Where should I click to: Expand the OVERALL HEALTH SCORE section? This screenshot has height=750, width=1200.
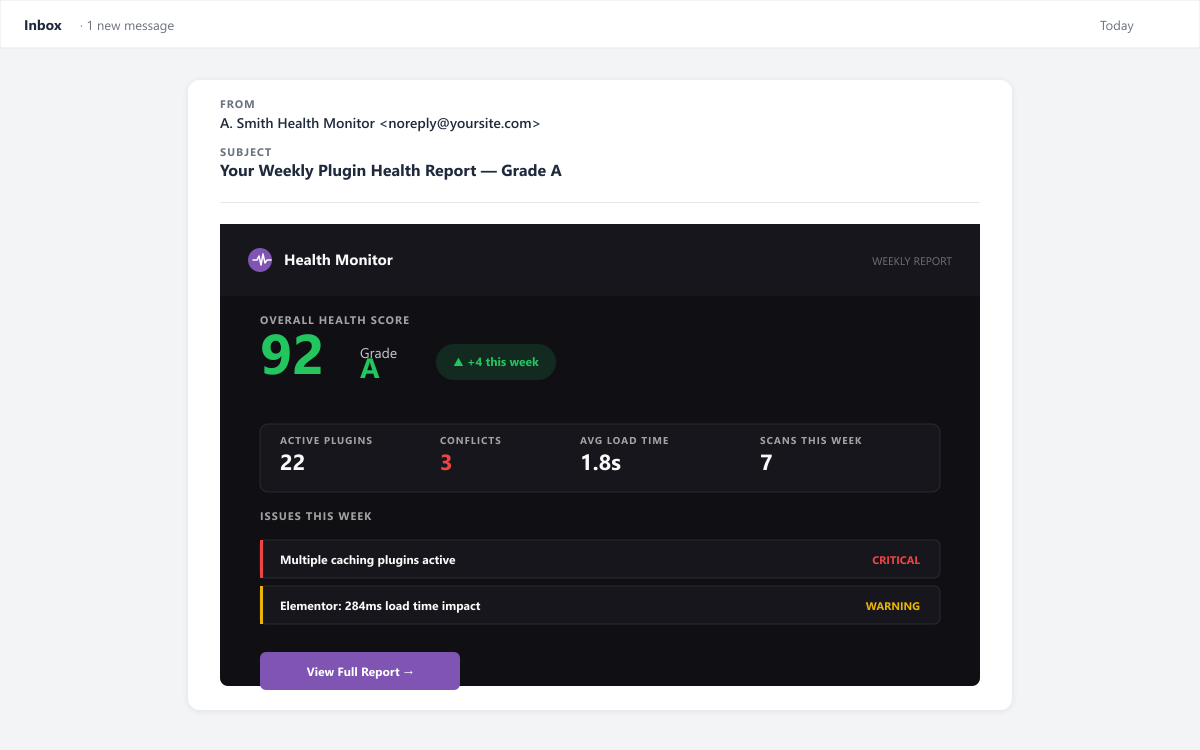334,320
